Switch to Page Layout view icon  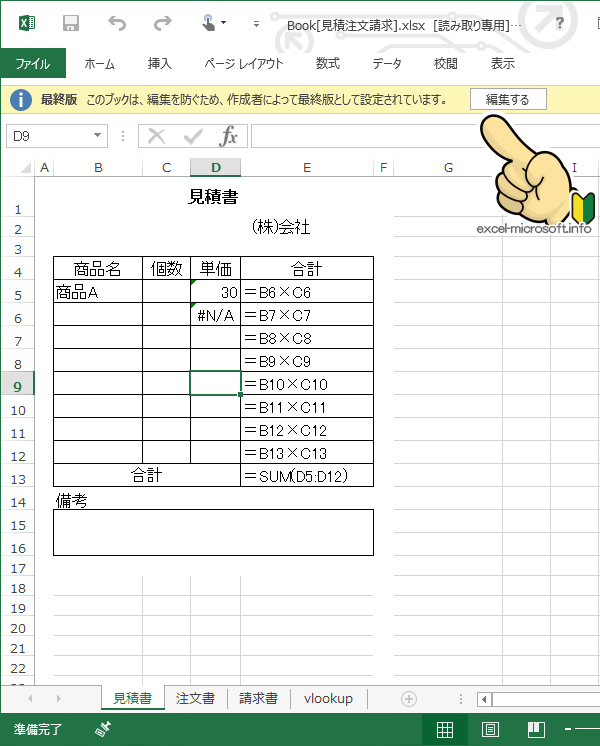click(x=490, y=729)
